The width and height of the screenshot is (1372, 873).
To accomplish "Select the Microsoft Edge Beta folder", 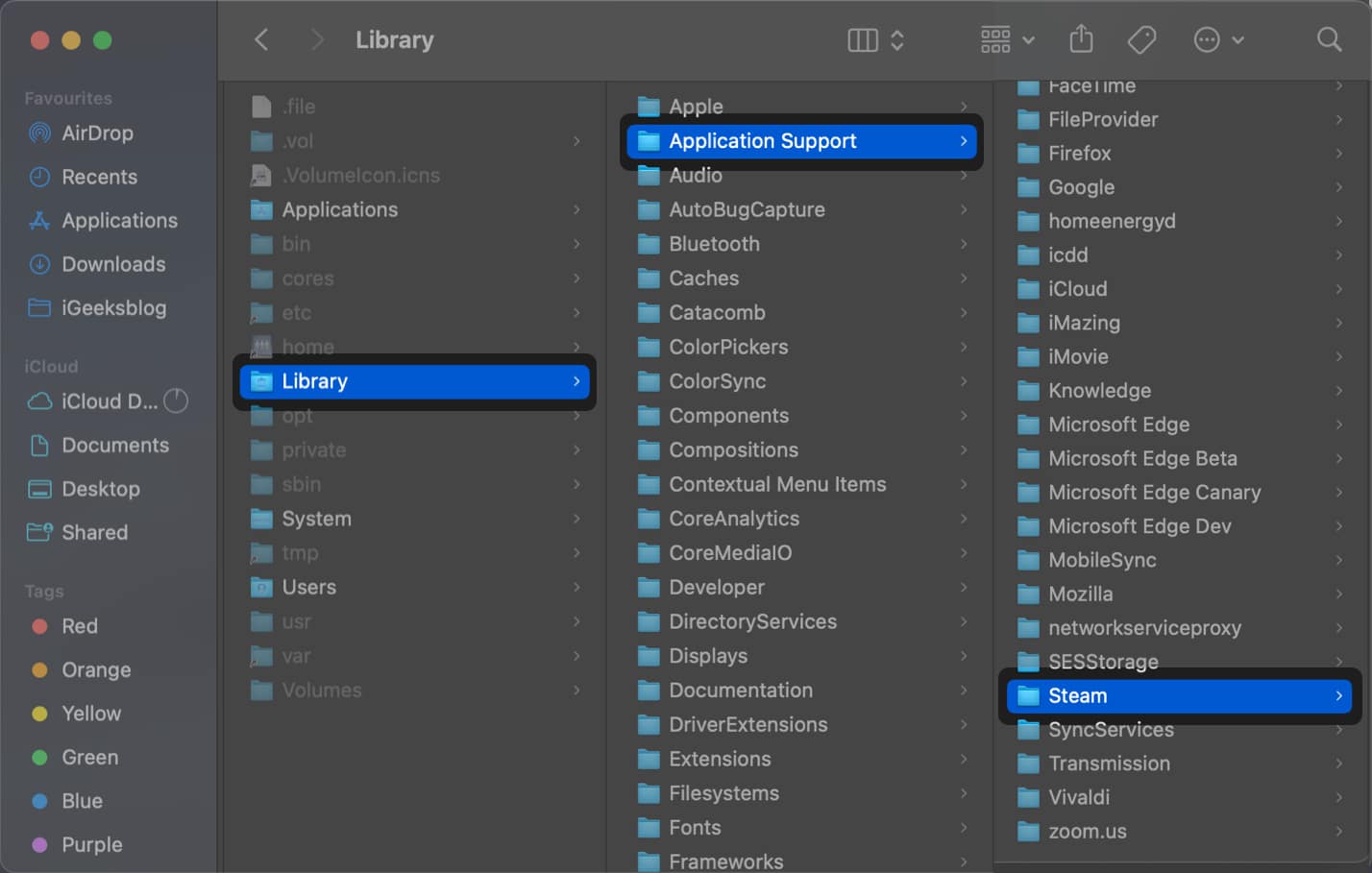I will [x=1179, y=459].
